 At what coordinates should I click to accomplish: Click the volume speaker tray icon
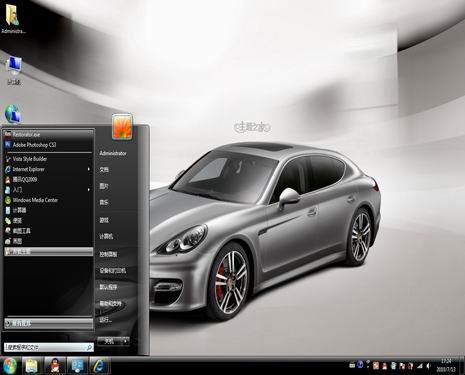[428, 366]
